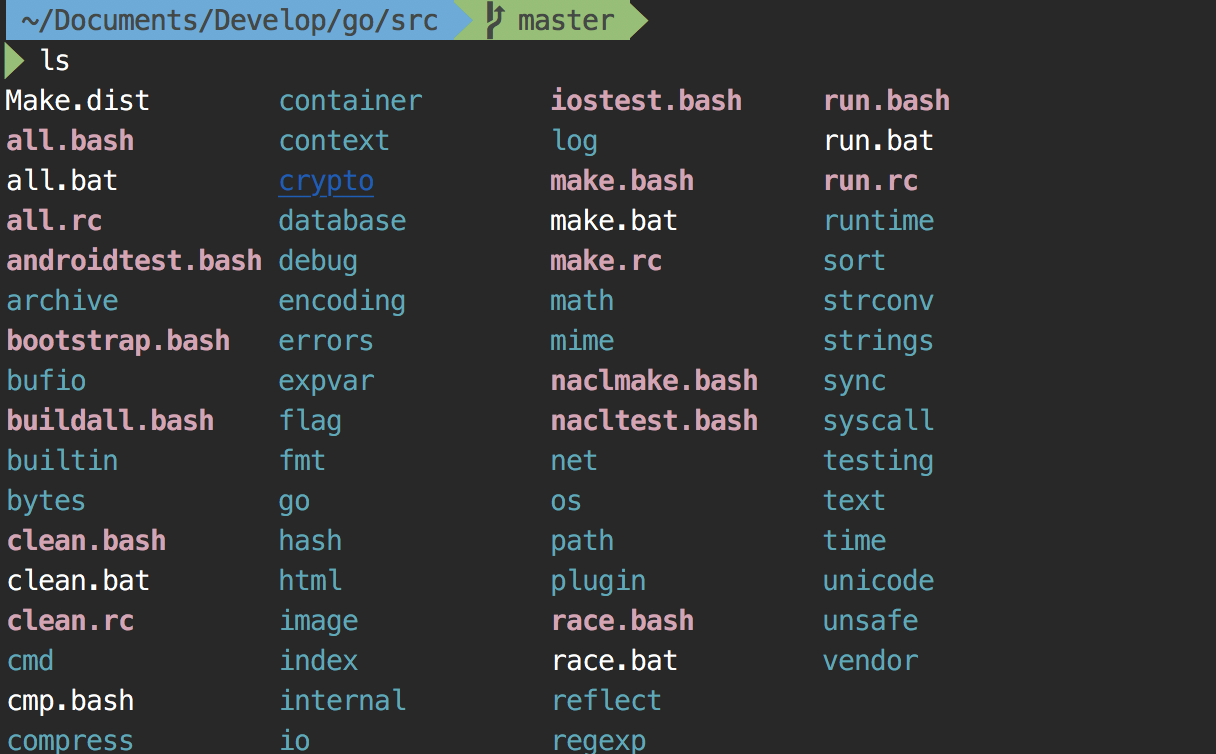The width and height of the screenshot is (1216, 754).
Task: Click the ls command text
Action: [x=55, y=61]
